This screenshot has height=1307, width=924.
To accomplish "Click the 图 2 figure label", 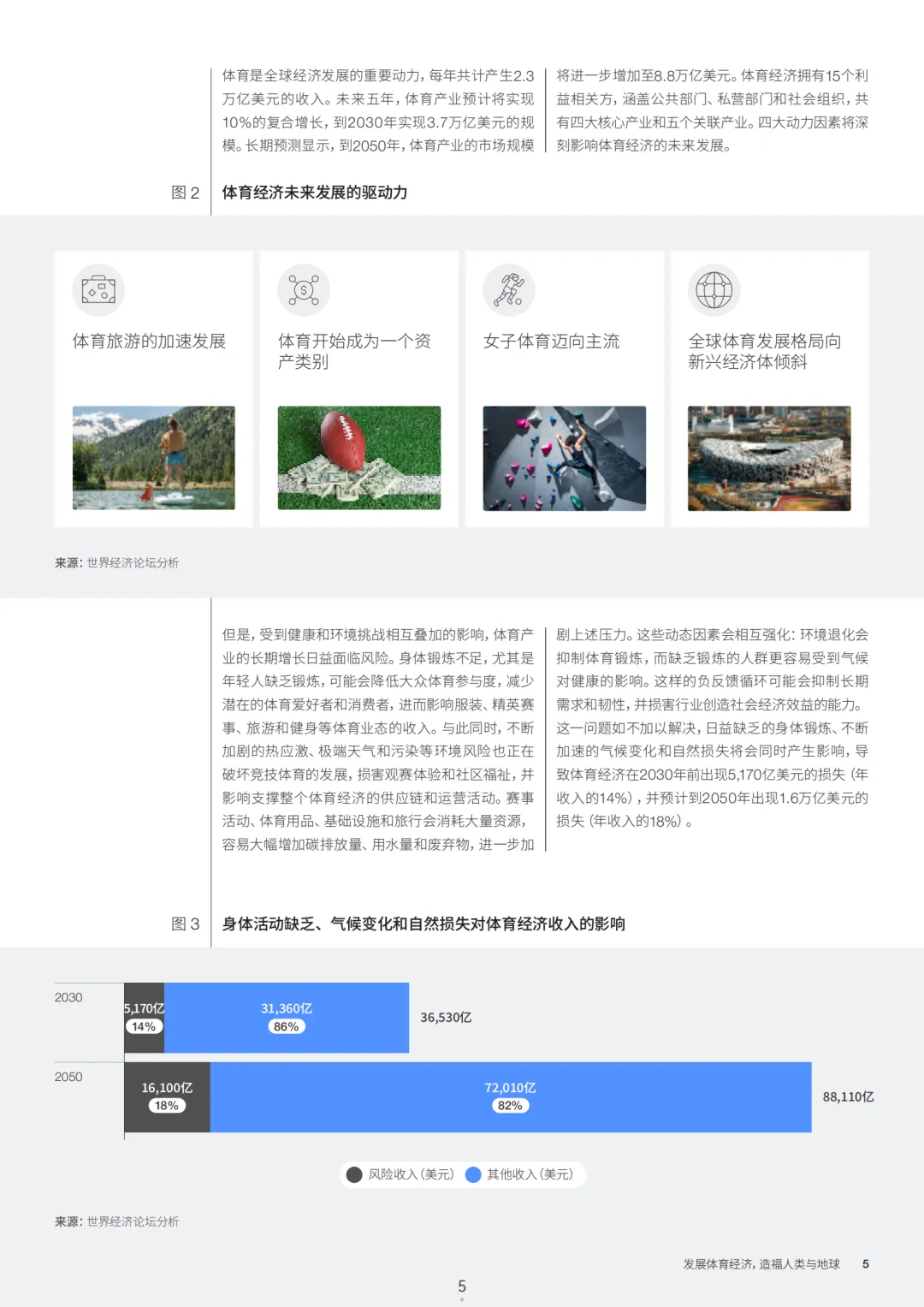I will point(186,193).
